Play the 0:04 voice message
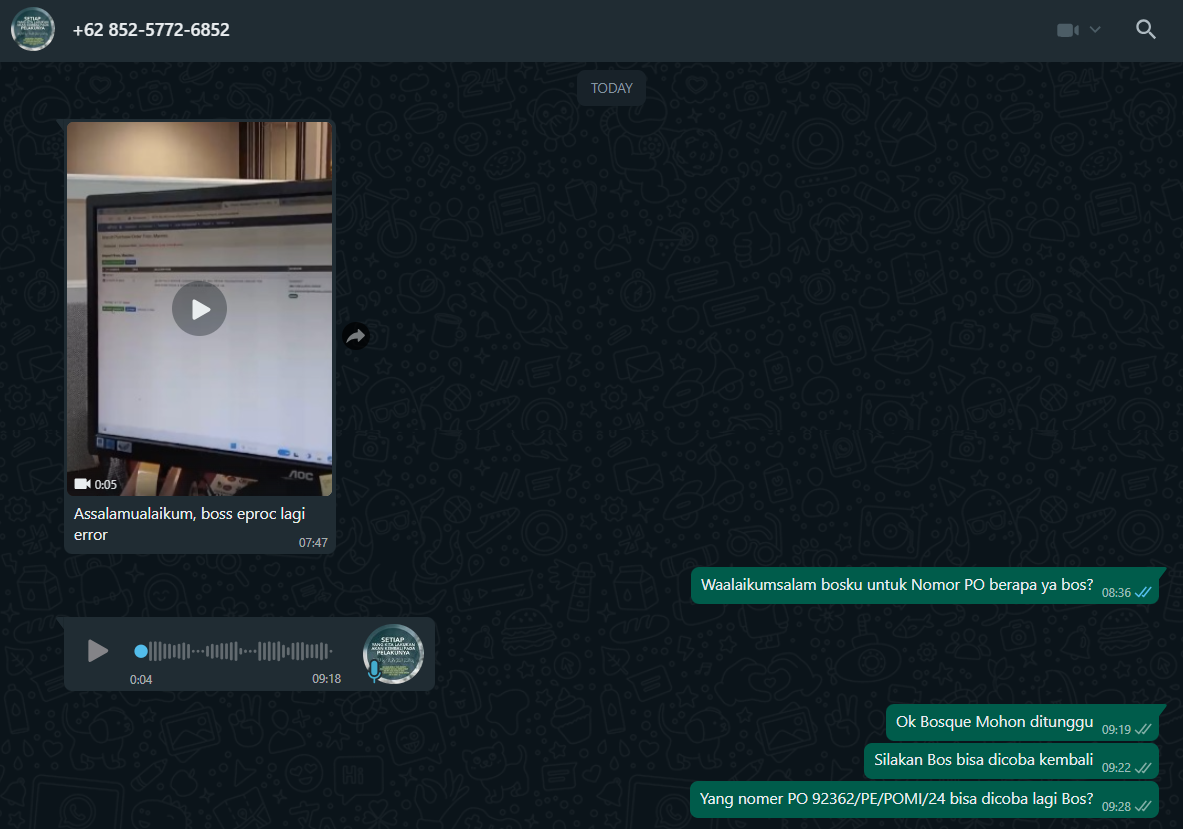The image size is (1183, 829). pos(97,651)
